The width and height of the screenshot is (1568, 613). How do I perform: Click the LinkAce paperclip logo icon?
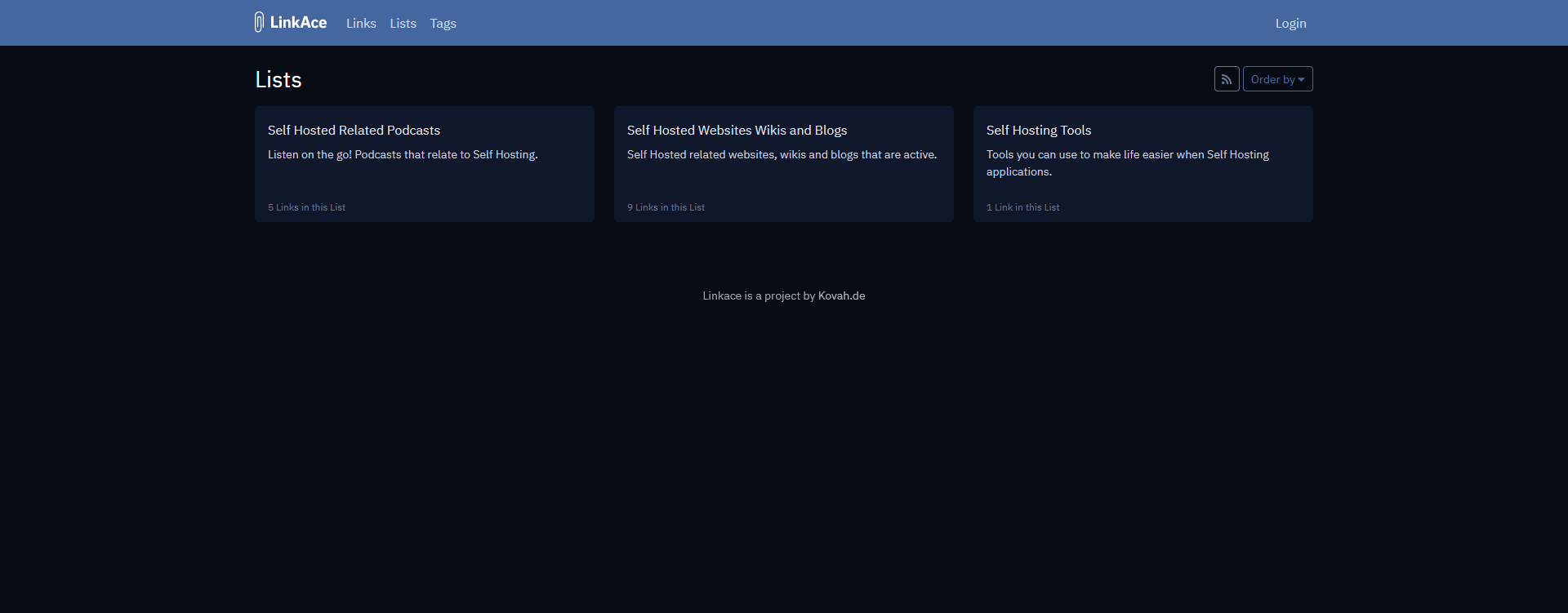(259, 22)
